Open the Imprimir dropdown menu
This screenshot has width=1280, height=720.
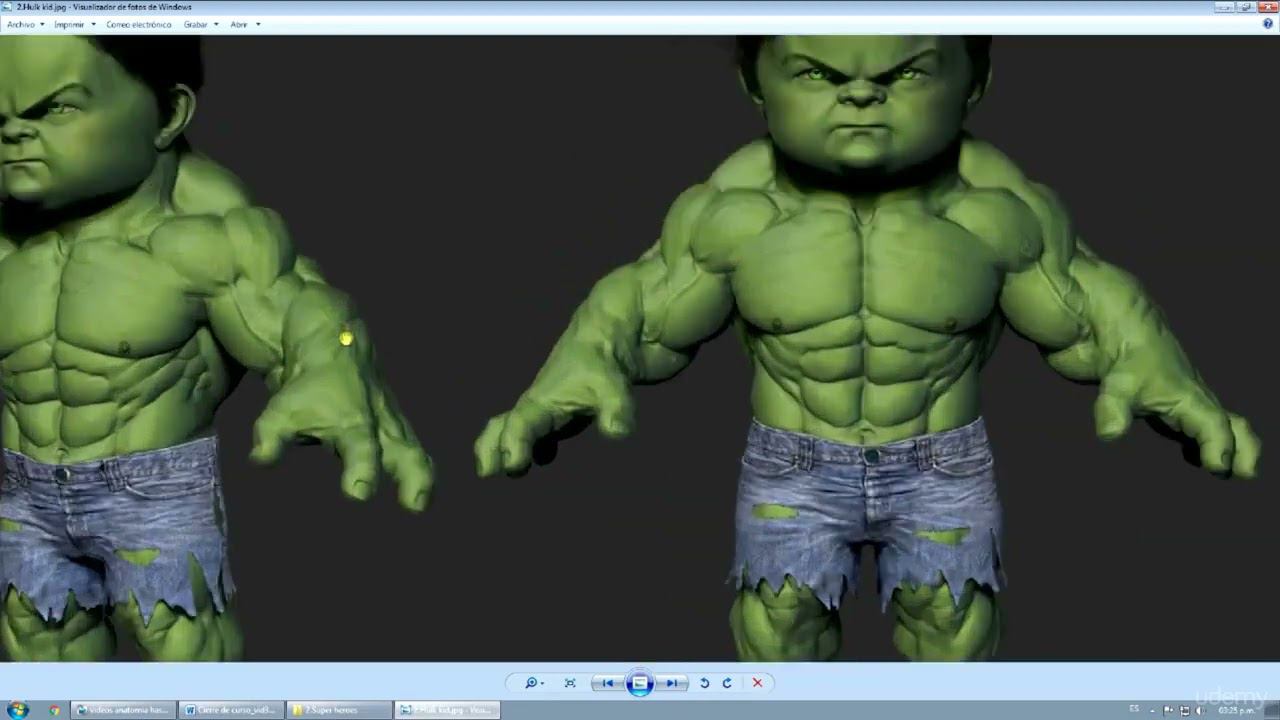[x=75, y=24]
